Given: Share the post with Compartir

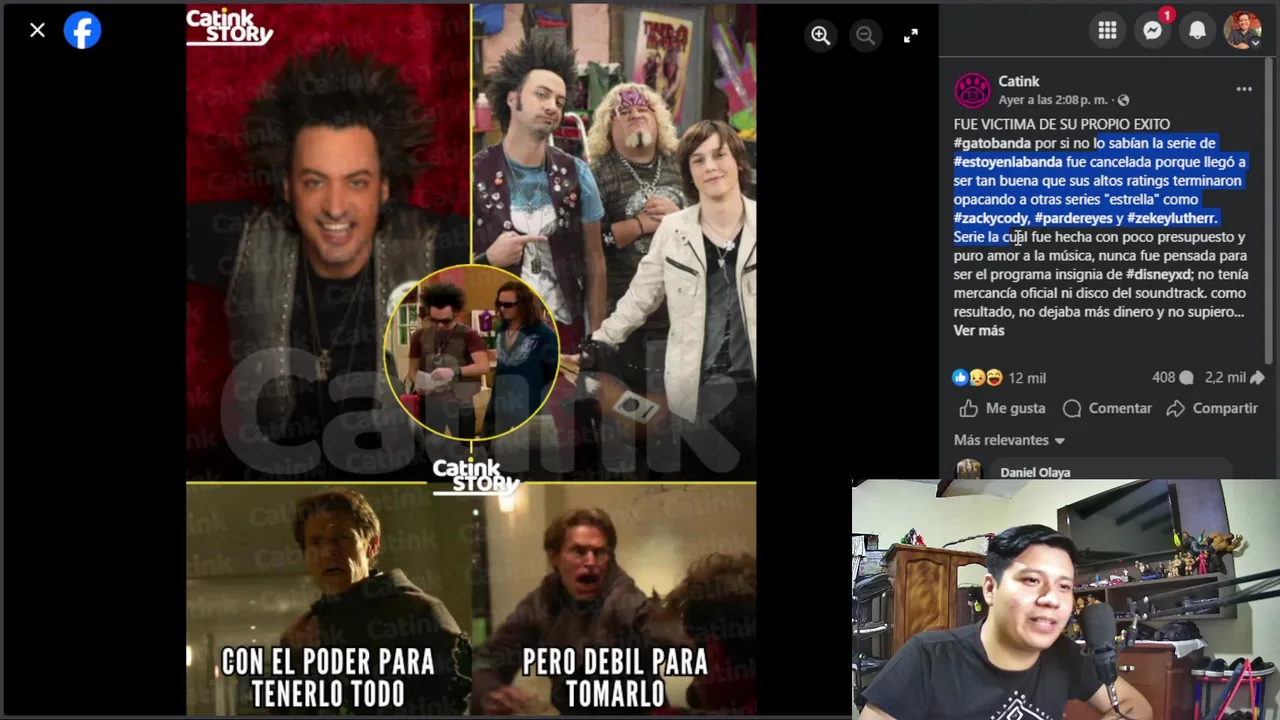Looking at the screenshot, I should (x=1212, y=408).
